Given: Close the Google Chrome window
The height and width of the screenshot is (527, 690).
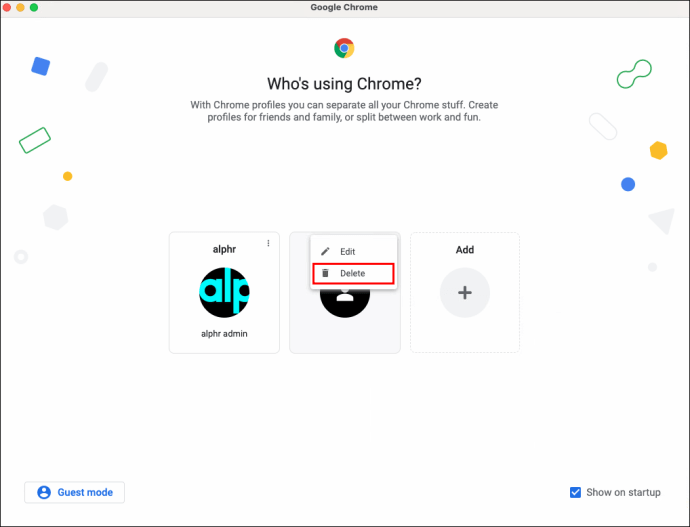Looking at the screenshot, I should point(7,7).
